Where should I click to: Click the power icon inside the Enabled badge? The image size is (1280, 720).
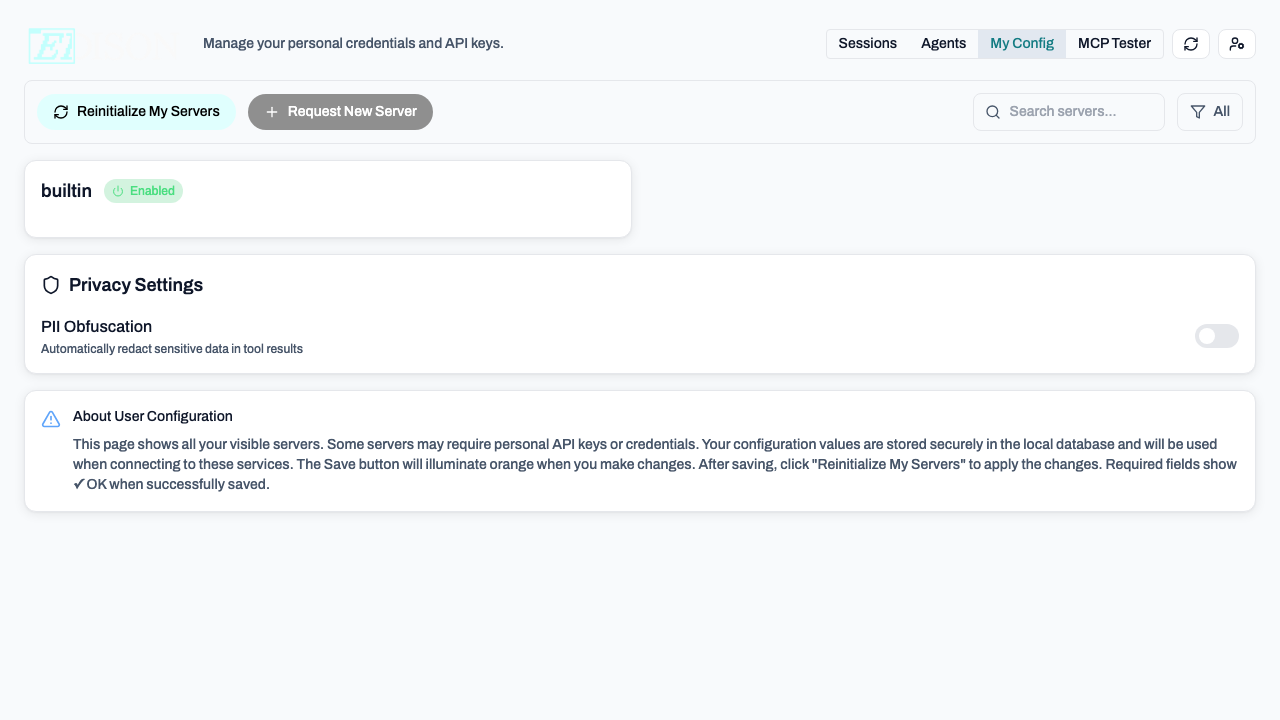pyautogui.click(x=118, y=191)
